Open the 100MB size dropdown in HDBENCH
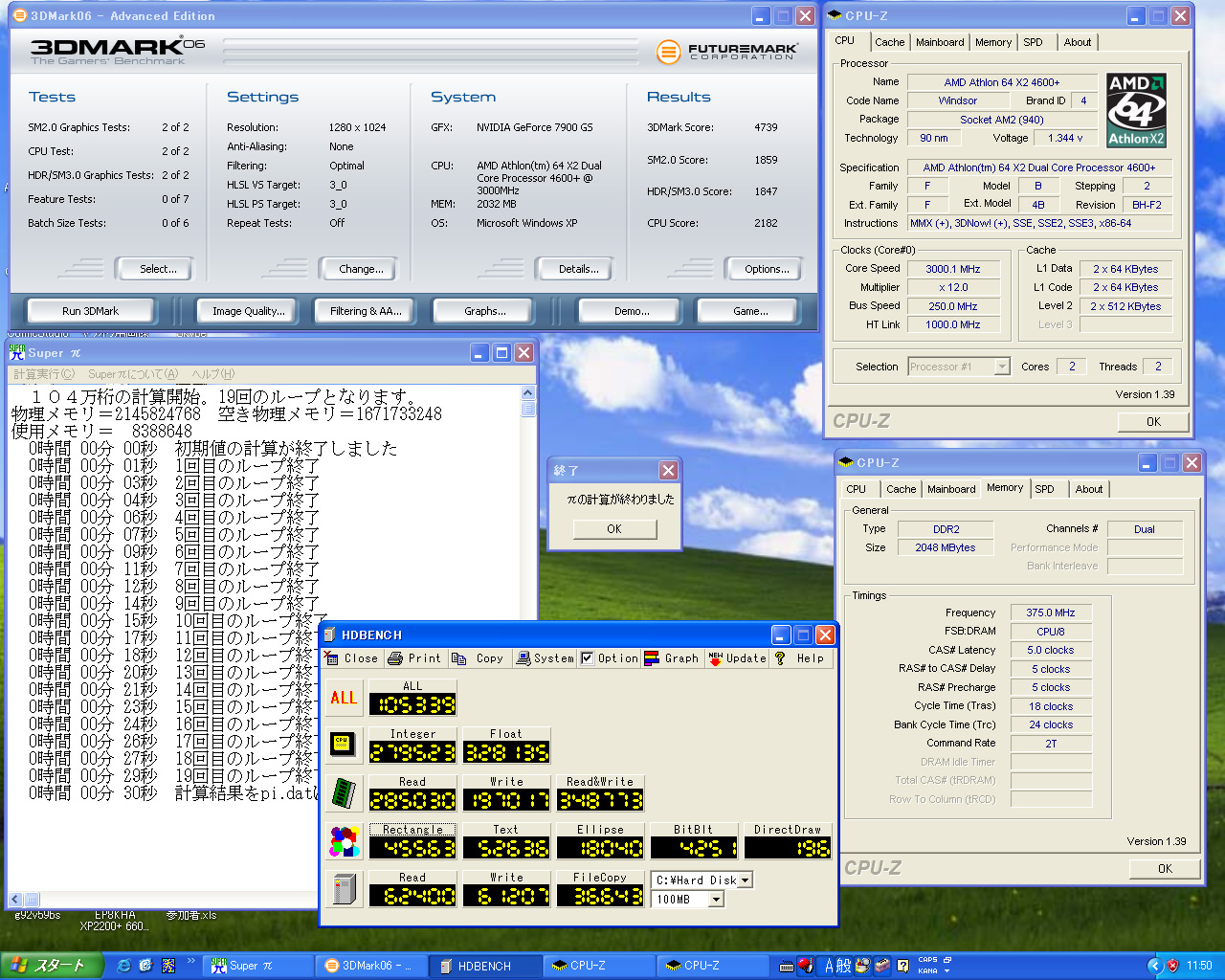 [715, 900]
